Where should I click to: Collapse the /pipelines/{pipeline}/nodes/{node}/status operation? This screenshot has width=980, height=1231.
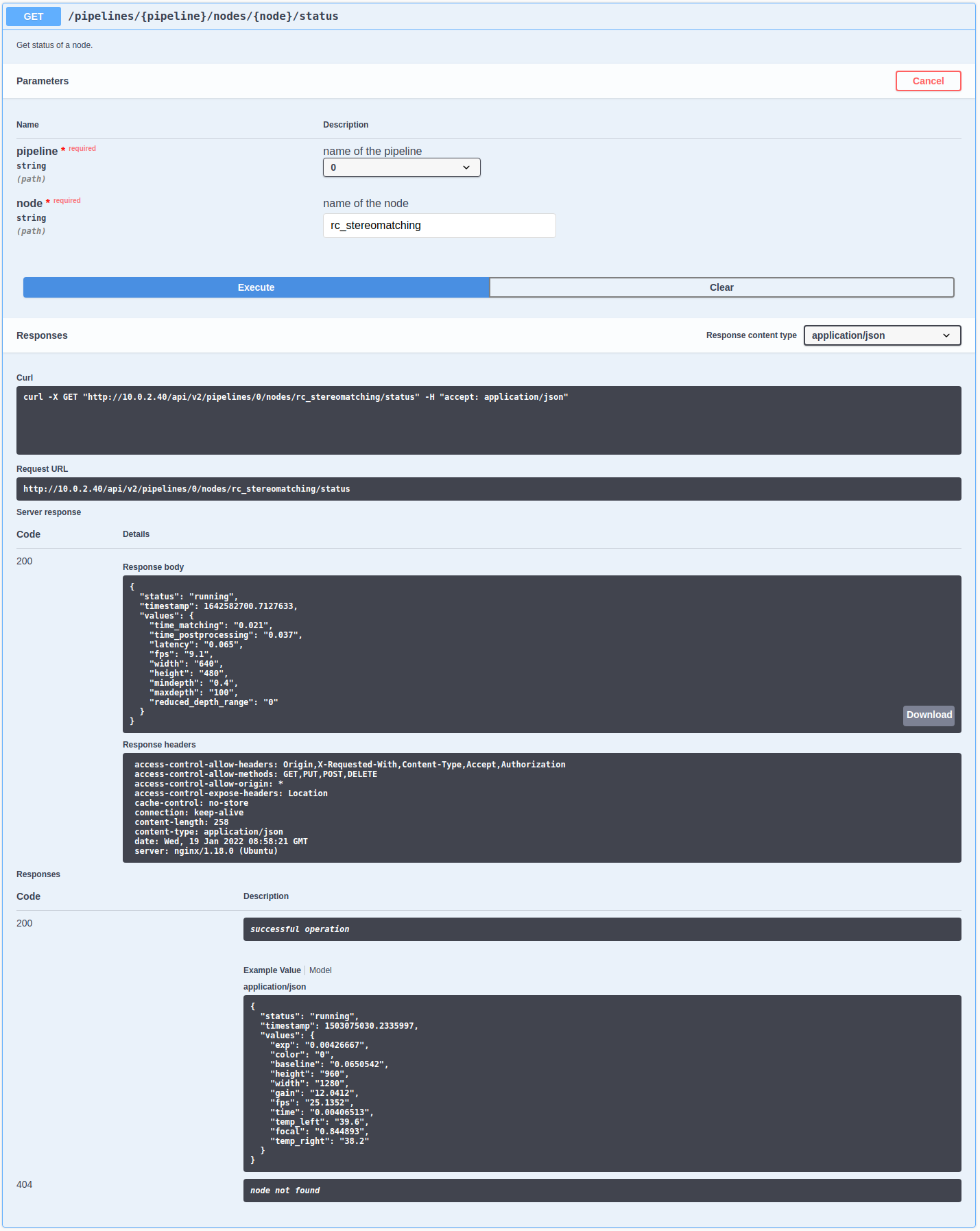(204, 16)
